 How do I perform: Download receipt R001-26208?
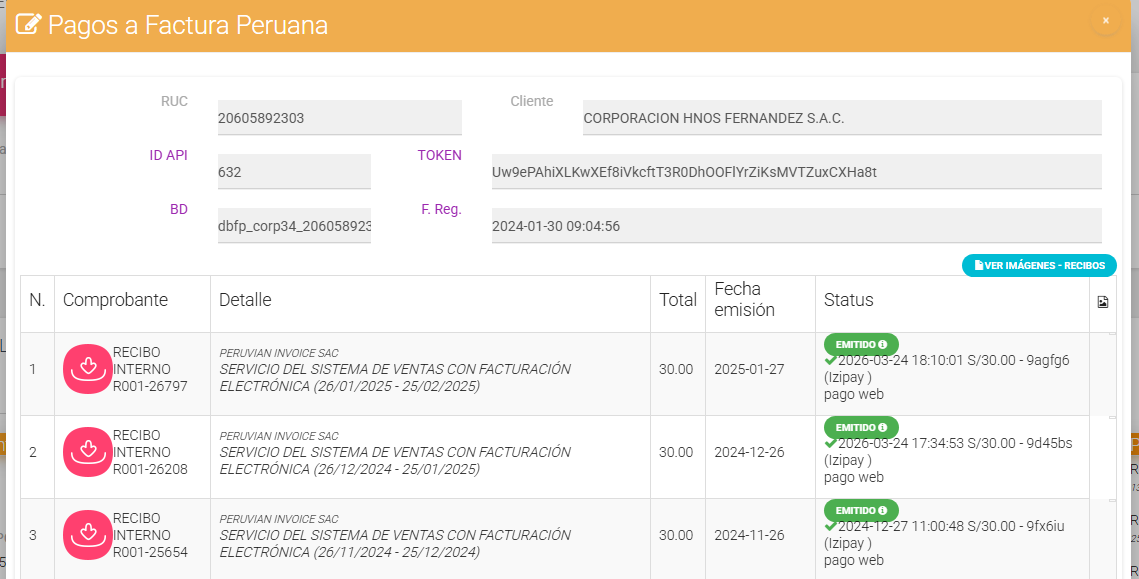coord(88,452)
